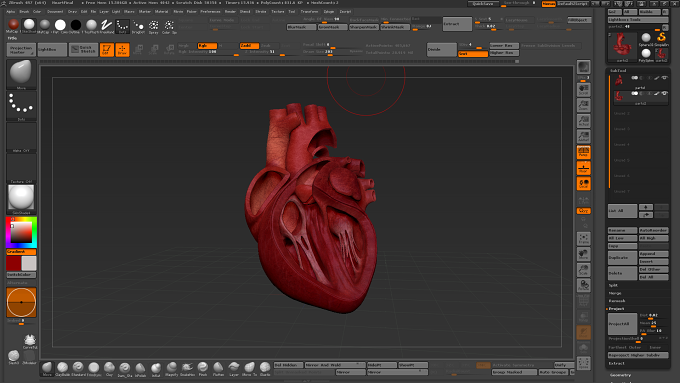Toggle the Zadd sculpt mode

[x=249, y=46]
